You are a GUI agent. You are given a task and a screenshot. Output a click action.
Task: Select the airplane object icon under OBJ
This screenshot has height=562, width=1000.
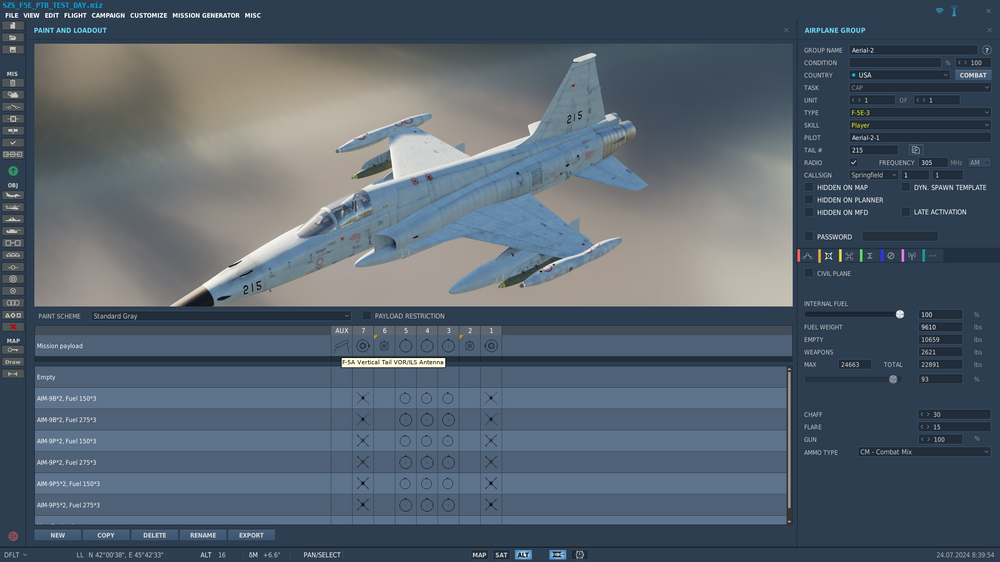(13, 195)
